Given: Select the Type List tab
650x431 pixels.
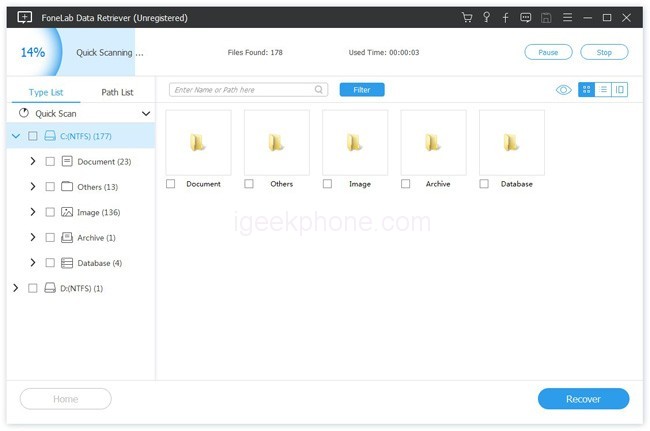Looking at the screenshot, I should 46,92.
